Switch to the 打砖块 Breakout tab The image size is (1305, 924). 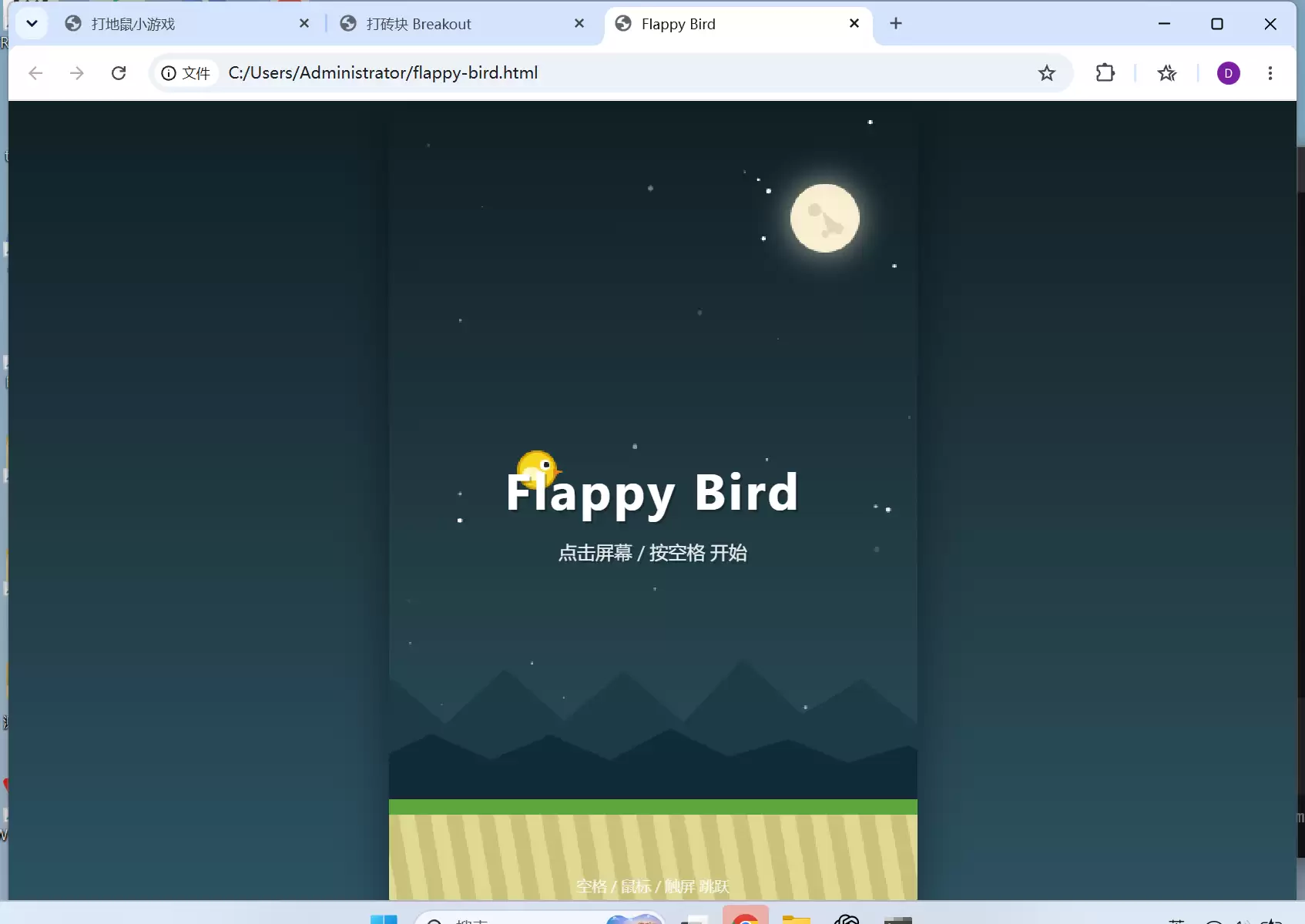462,24
